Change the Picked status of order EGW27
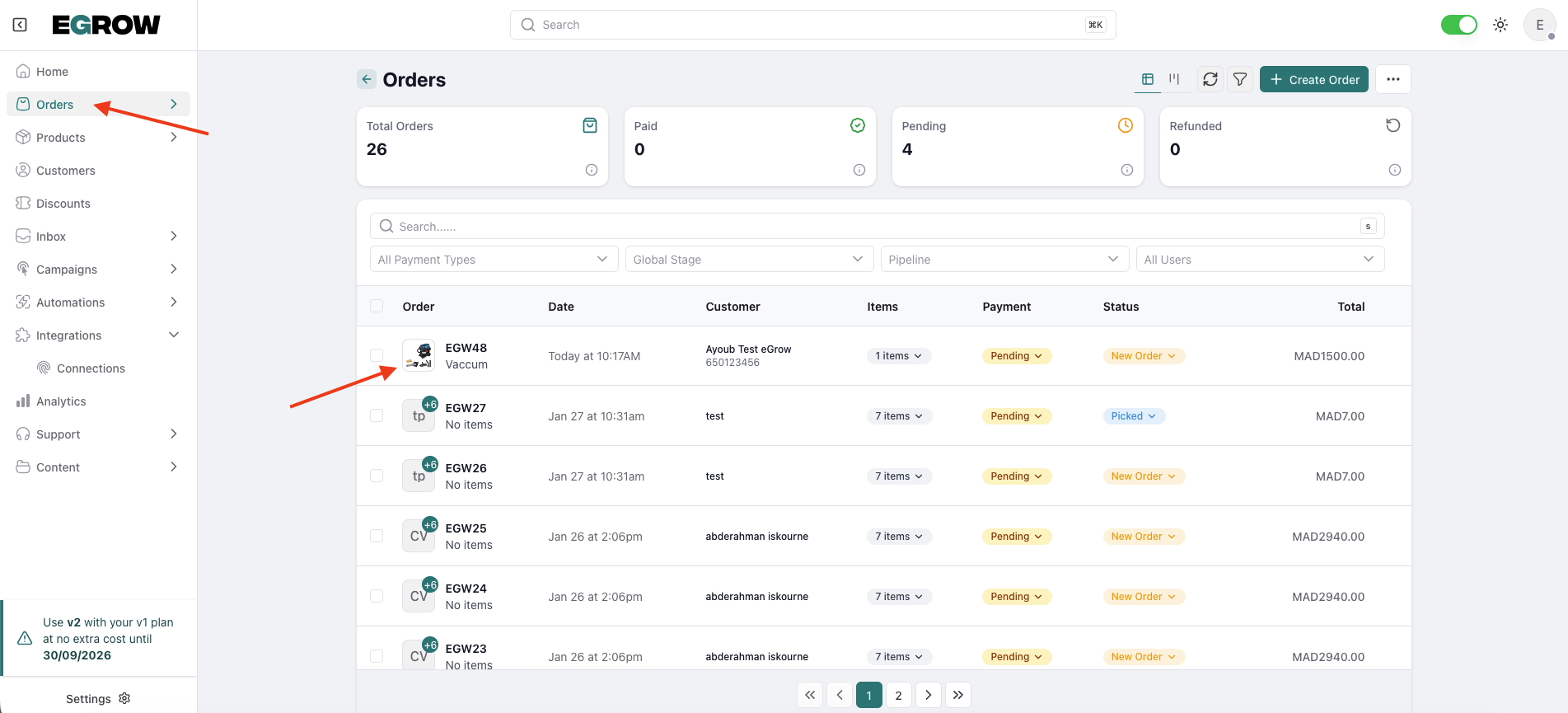Viewport: 1568px width, 713px height. point(1134,416)
